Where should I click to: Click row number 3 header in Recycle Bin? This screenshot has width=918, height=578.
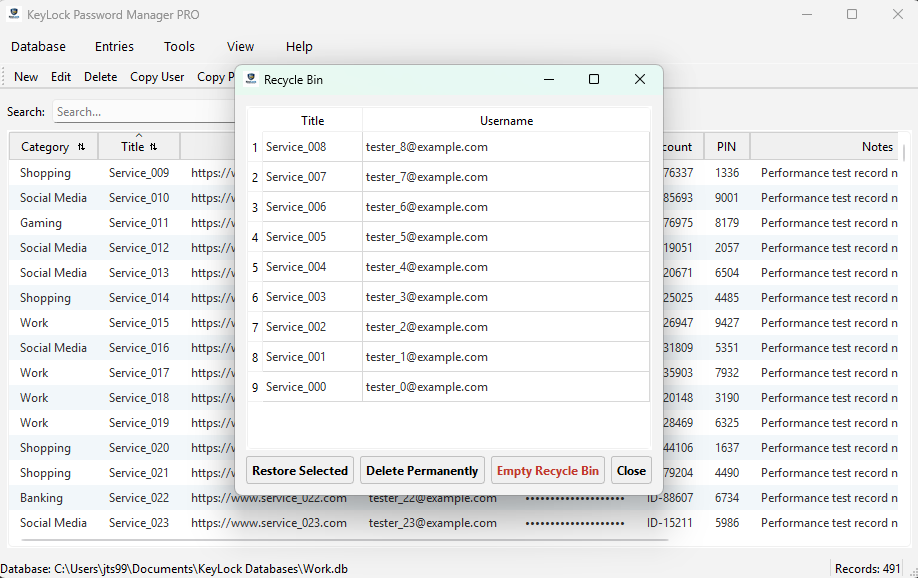(255, 207)
